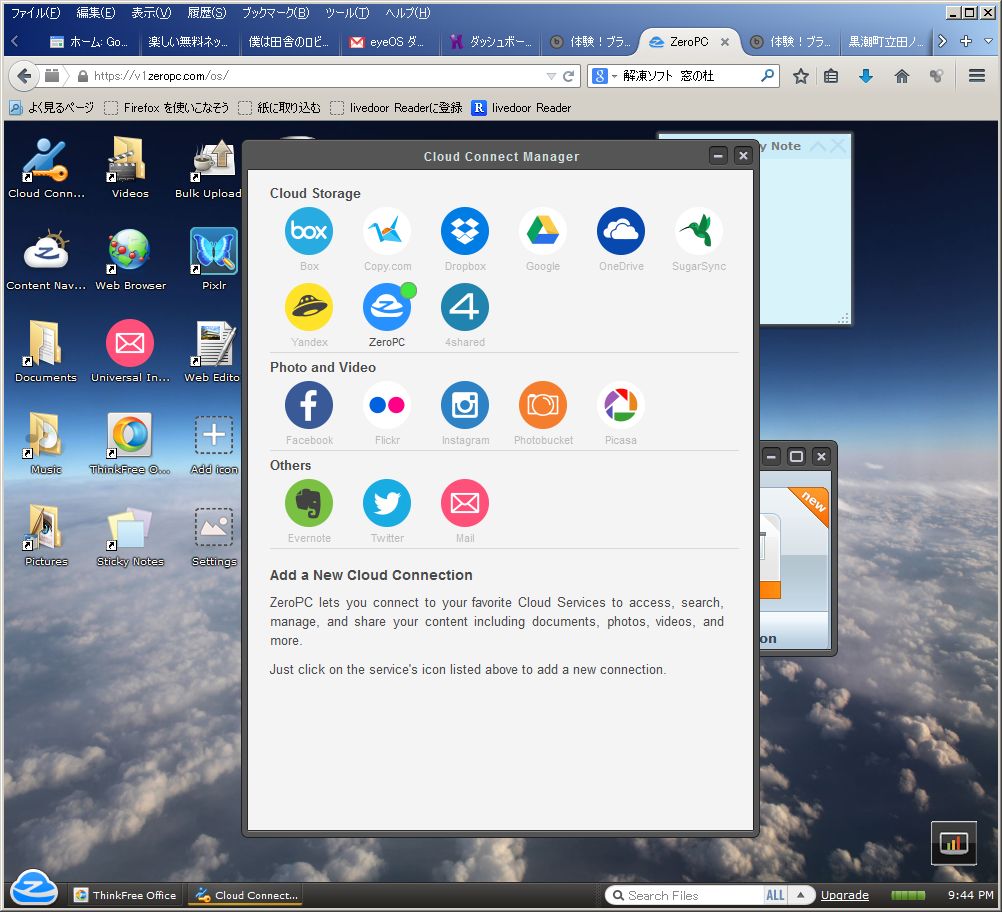Link a Twitter account
Image resolution: width=1002 pixels, height=912 pixels.
[387, 503]
